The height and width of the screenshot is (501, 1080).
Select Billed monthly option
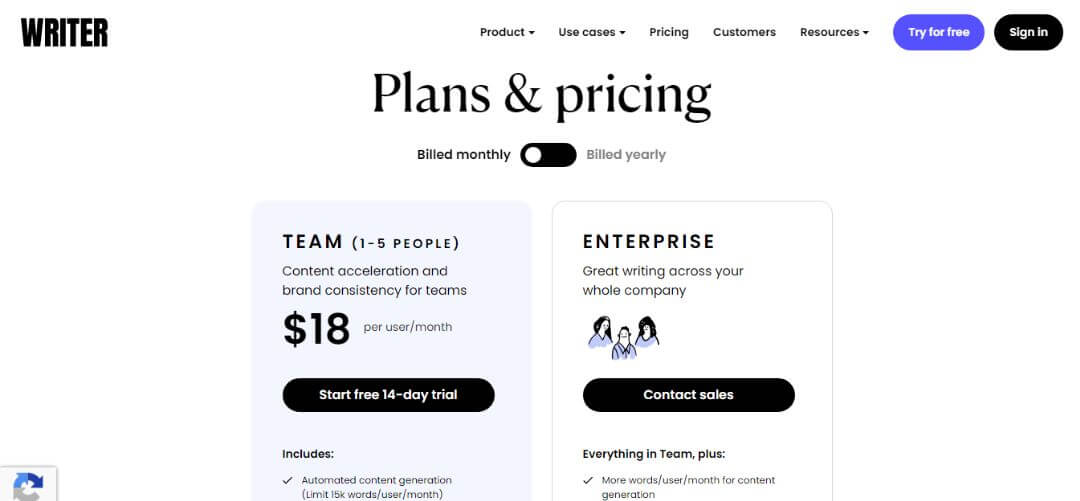464,155
